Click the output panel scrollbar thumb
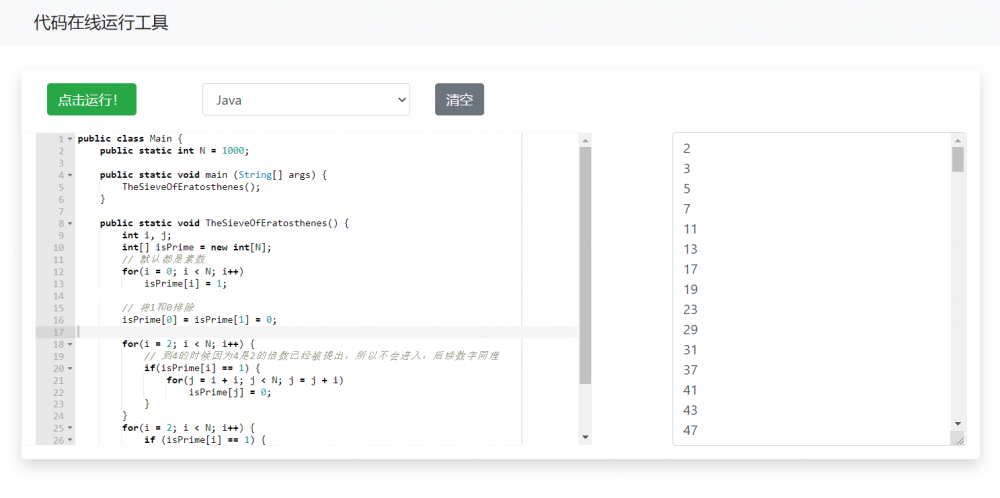The image size is (1000, 498). [958, 160]
